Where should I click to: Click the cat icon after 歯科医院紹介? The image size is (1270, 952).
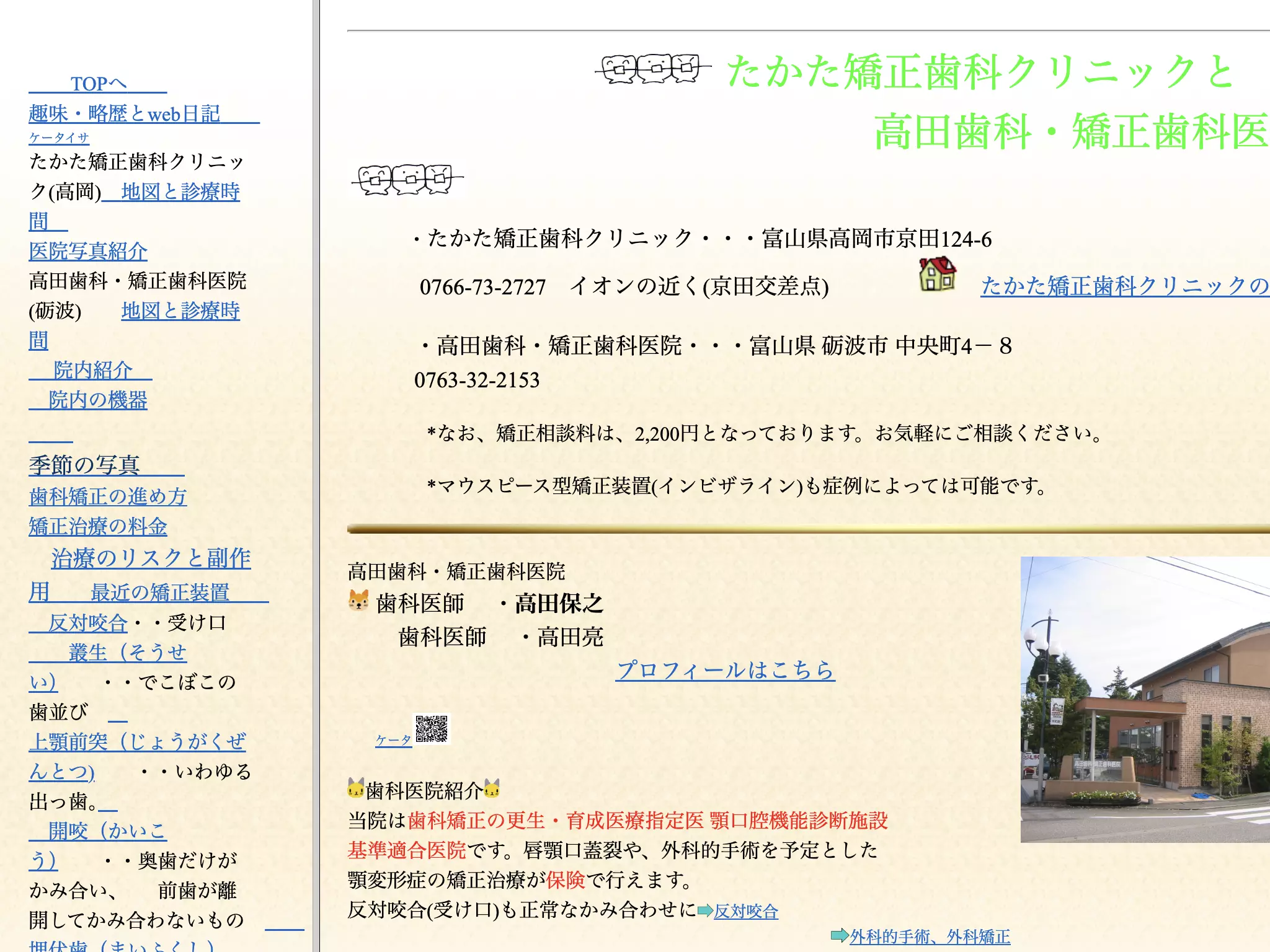pos(492,788)
